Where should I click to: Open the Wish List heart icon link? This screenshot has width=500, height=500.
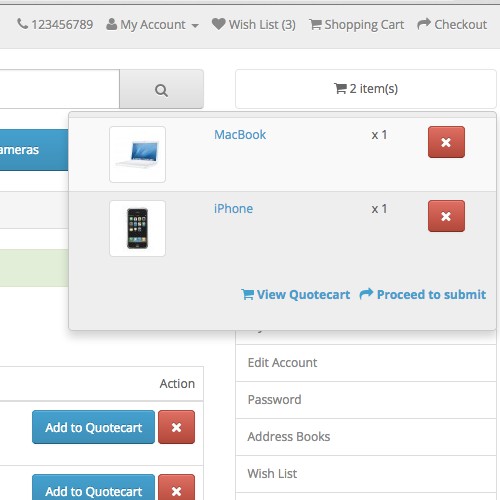219,24
